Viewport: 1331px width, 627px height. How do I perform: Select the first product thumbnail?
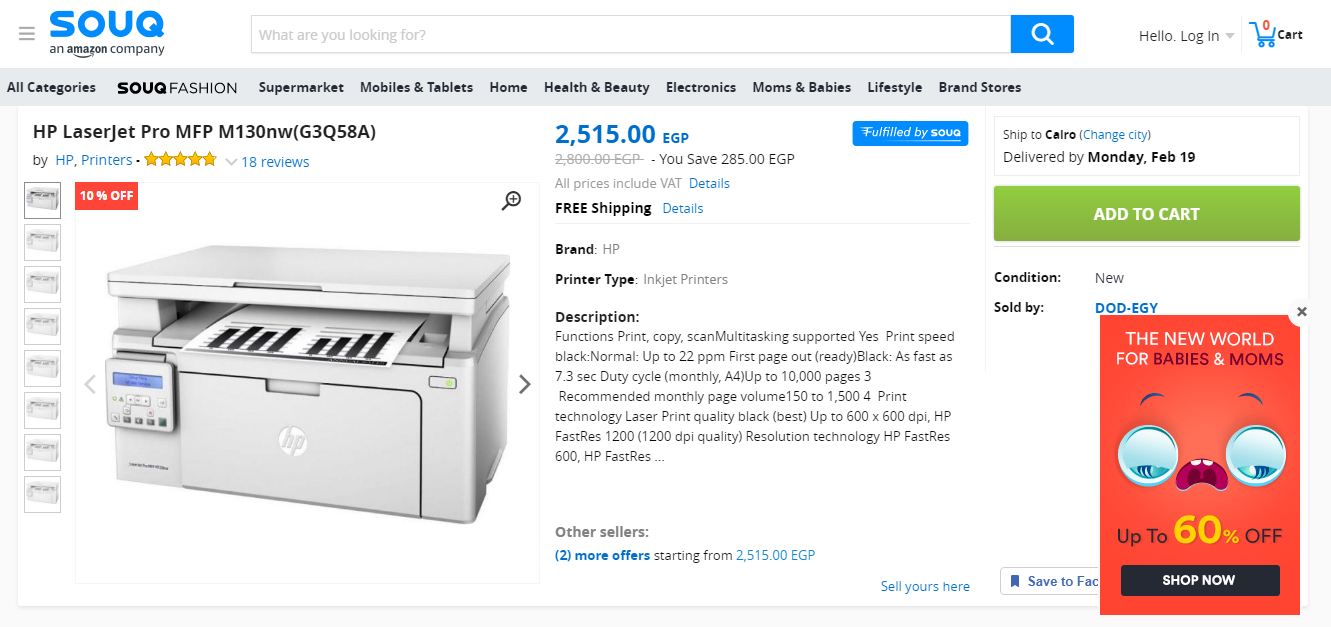point(42,201)
